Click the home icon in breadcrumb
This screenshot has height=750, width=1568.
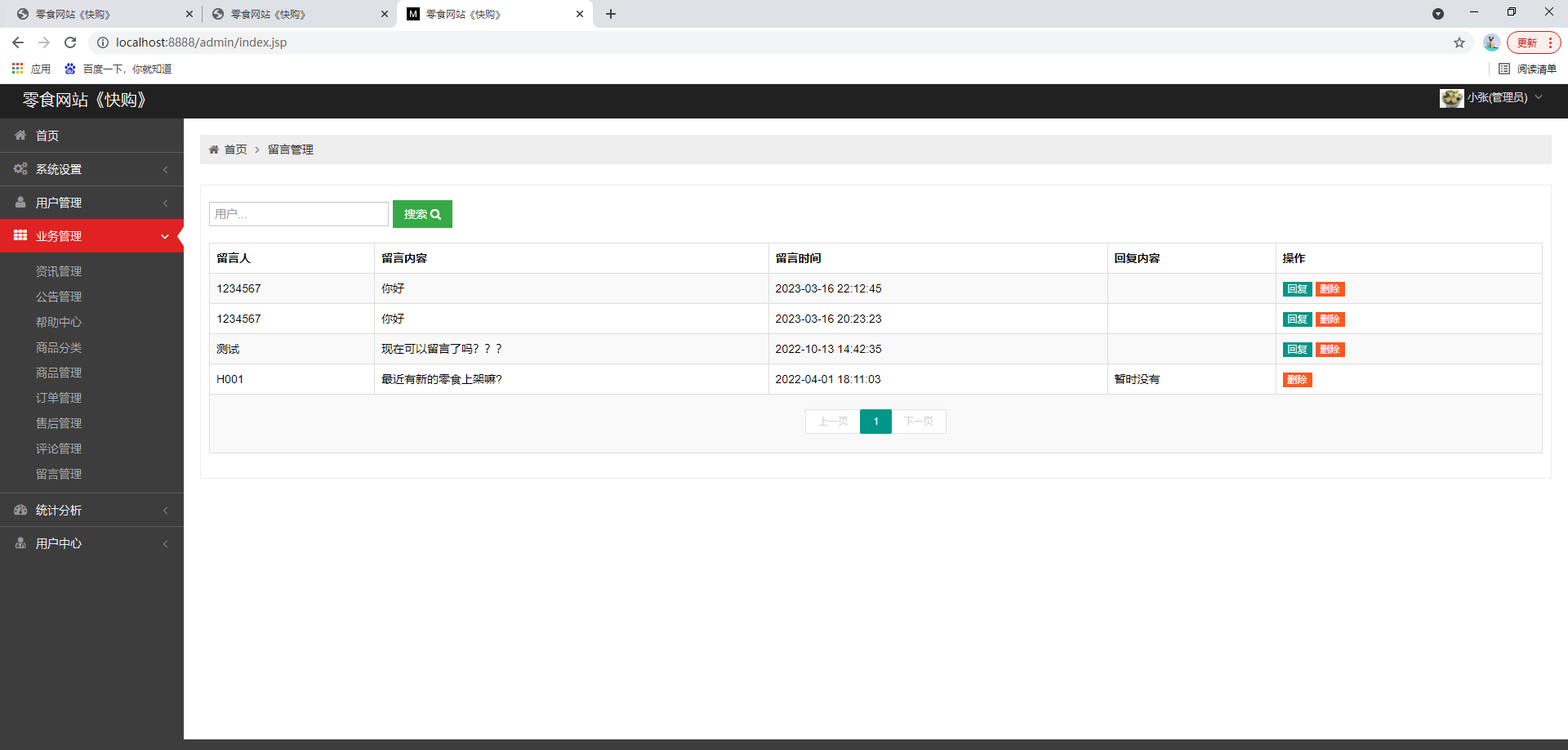[x=214, y=150]
